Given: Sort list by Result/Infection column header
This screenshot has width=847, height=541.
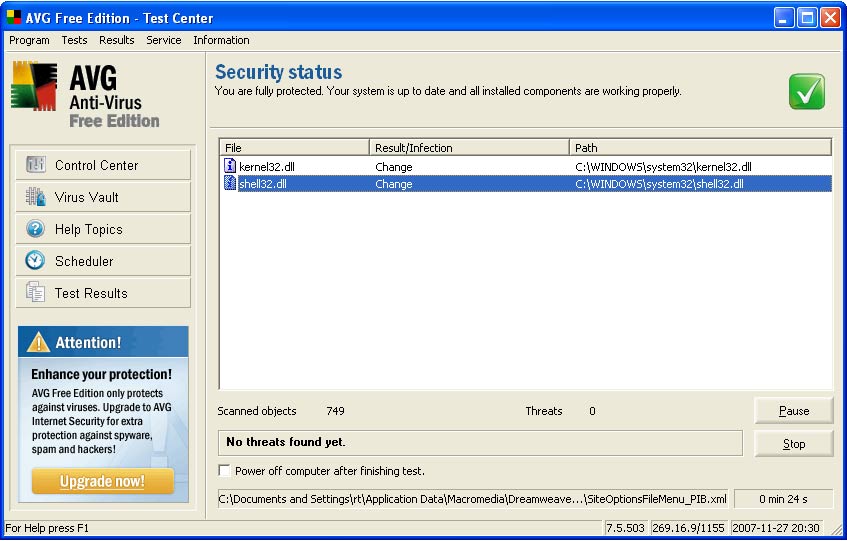Looking at the screenshot, I should (x=469, y=147).
